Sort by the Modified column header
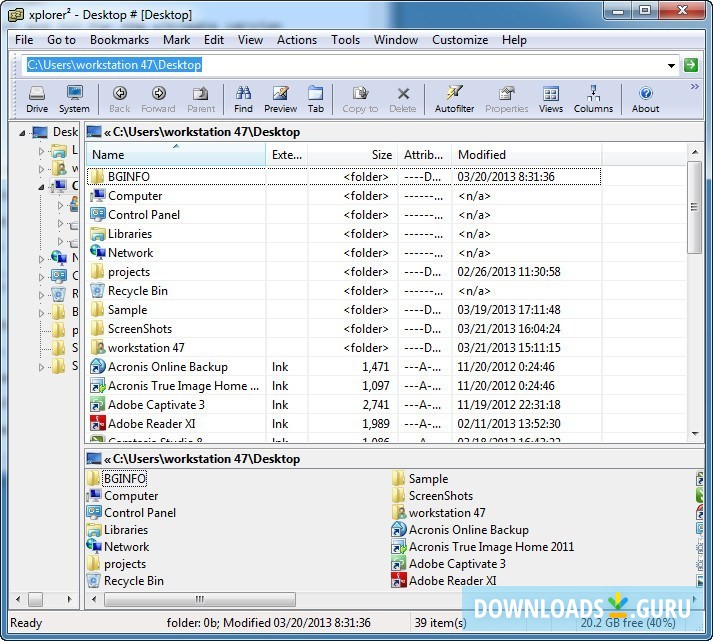 [x=527, y=155]
